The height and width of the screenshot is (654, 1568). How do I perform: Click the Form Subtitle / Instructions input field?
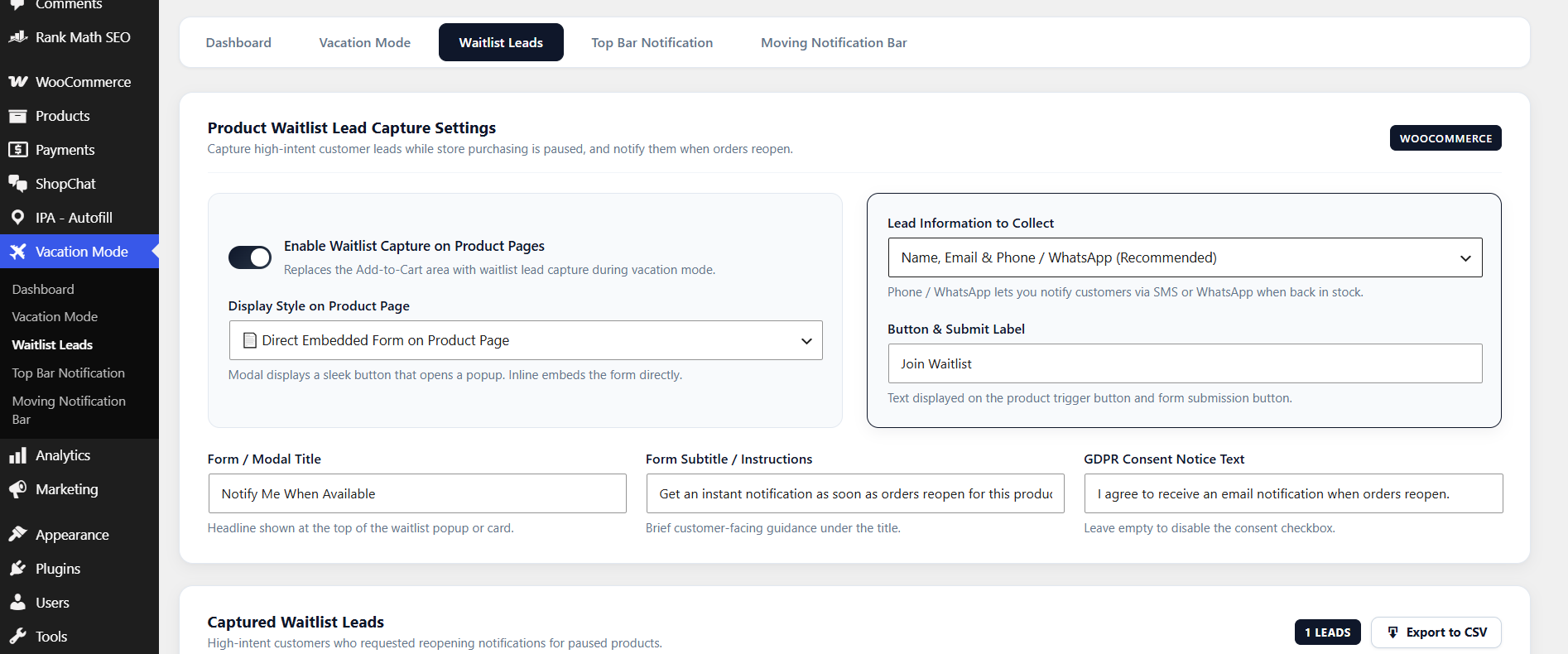pyautogui.click(x=855, y=493)
